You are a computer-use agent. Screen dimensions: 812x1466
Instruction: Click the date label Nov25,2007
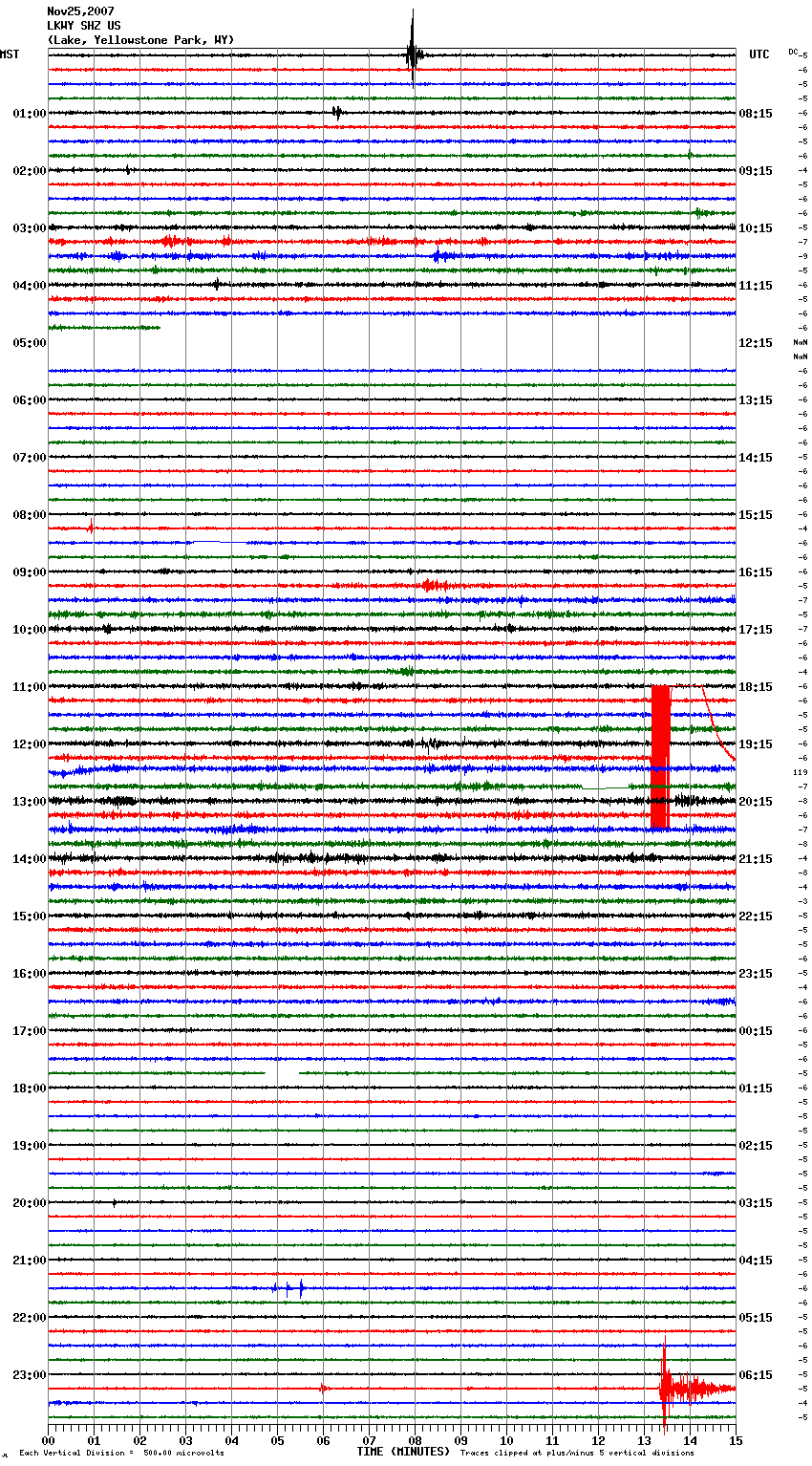pyautogui.click(x=80, y=11)
